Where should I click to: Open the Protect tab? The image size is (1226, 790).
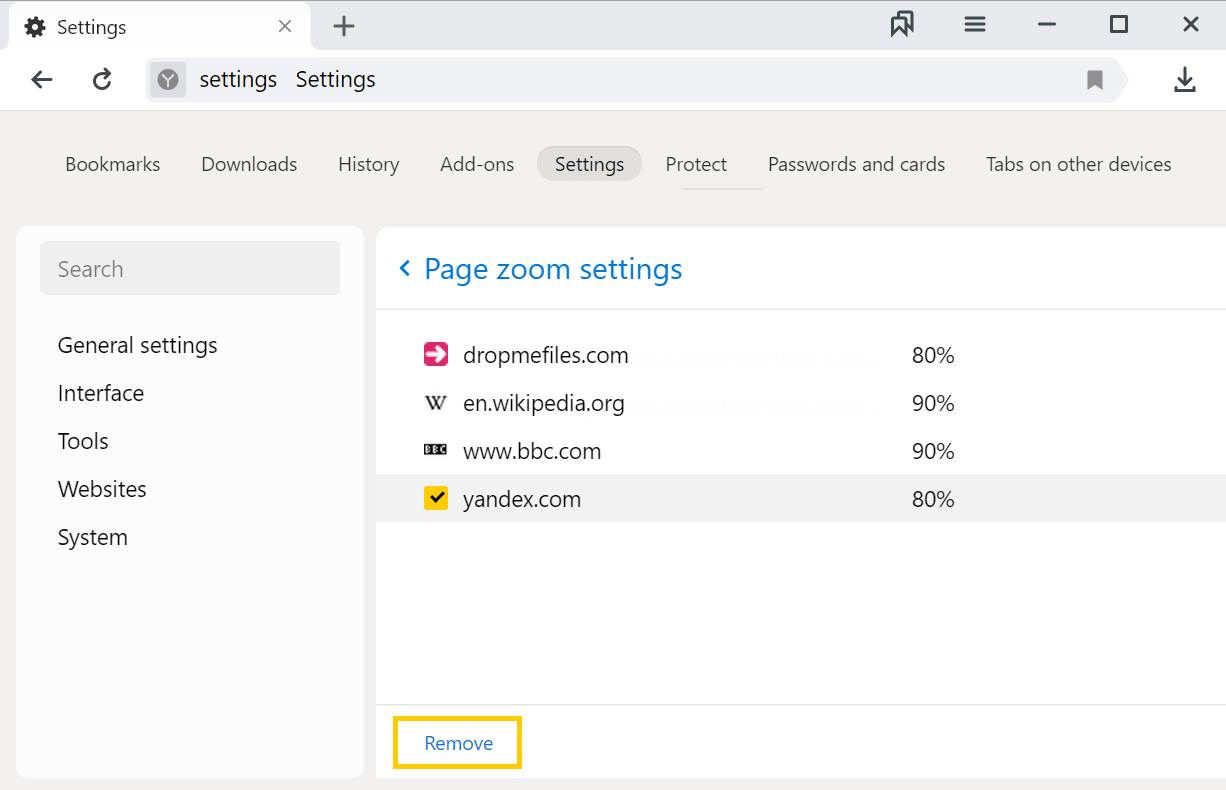pyautogui.click(x=696, y=164)
